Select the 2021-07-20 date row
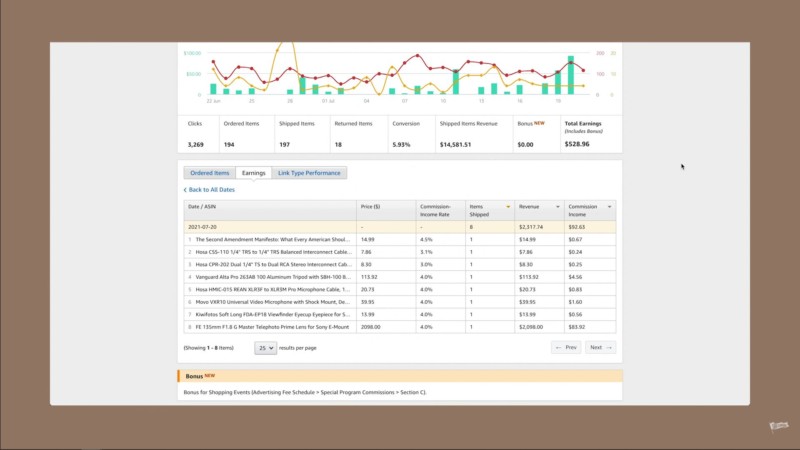 pyautogui.click(x=399, y=227)
